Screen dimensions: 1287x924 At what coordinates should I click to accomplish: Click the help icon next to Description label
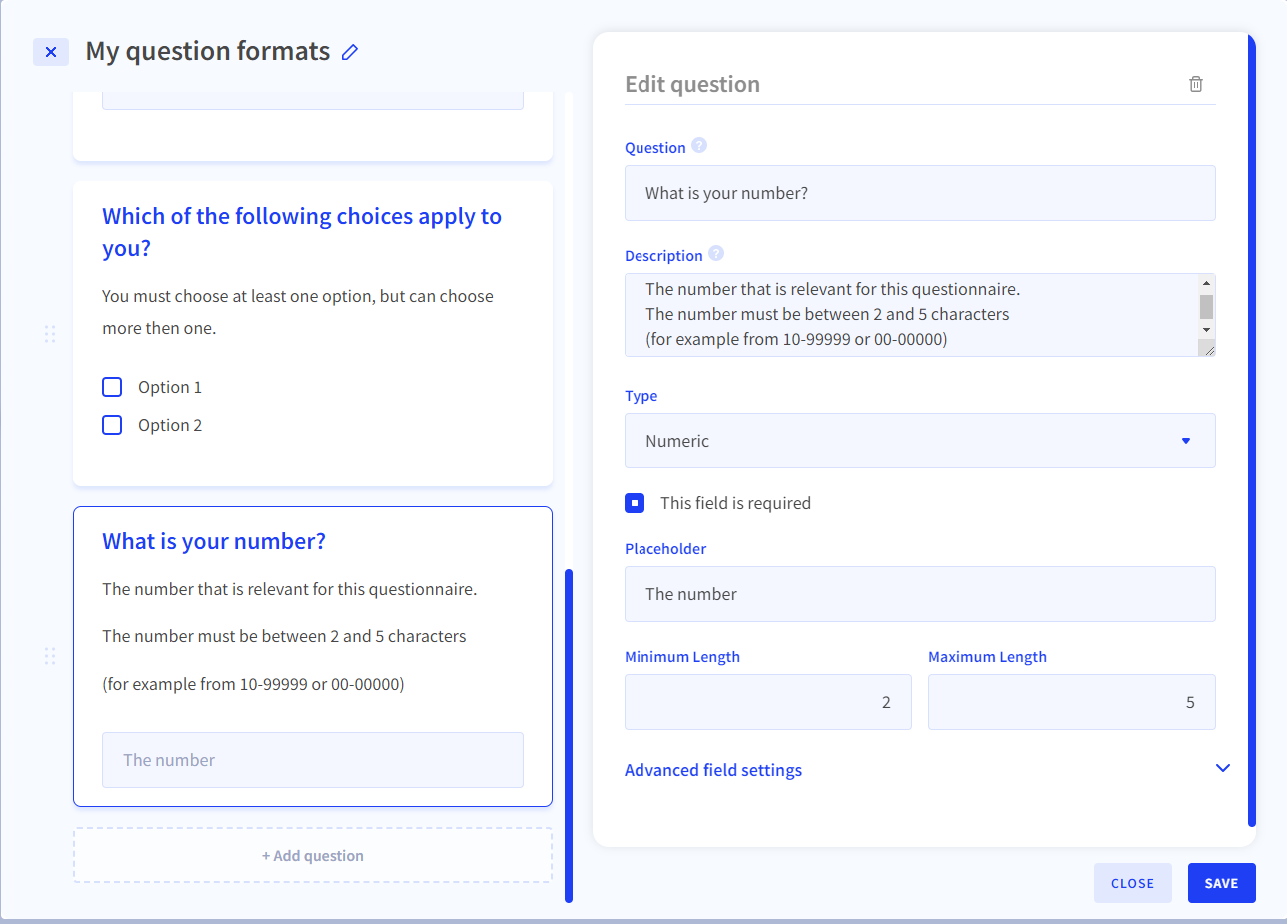716,254
